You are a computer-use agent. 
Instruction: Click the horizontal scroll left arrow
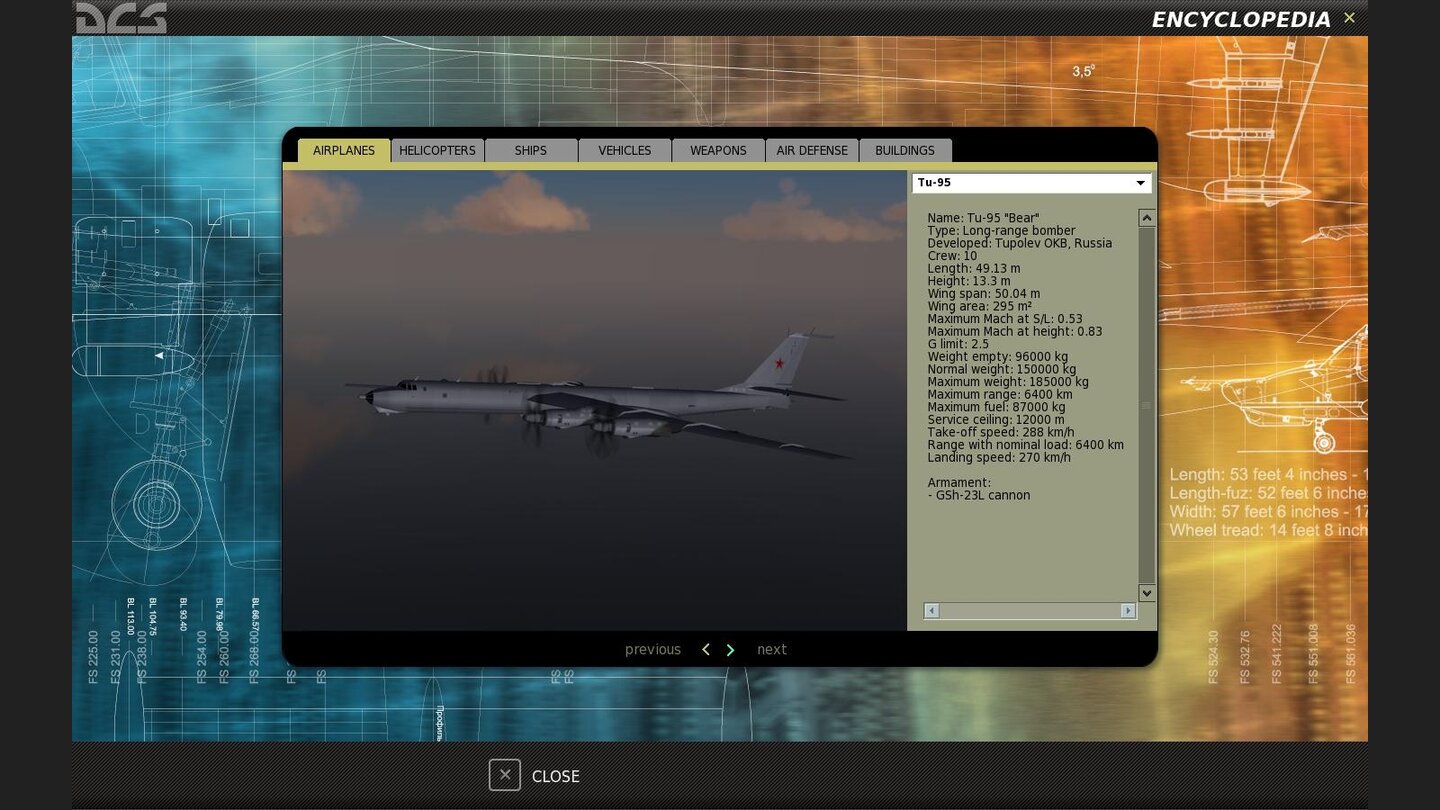click(x=932, y=611)
